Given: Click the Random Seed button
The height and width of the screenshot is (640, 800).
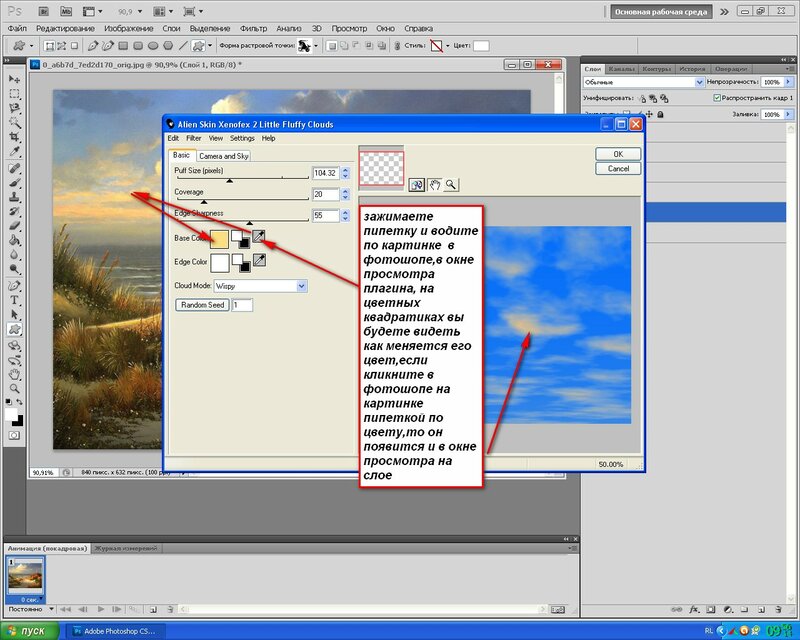Looking at the screenshot, I should [x=202, y=305].
